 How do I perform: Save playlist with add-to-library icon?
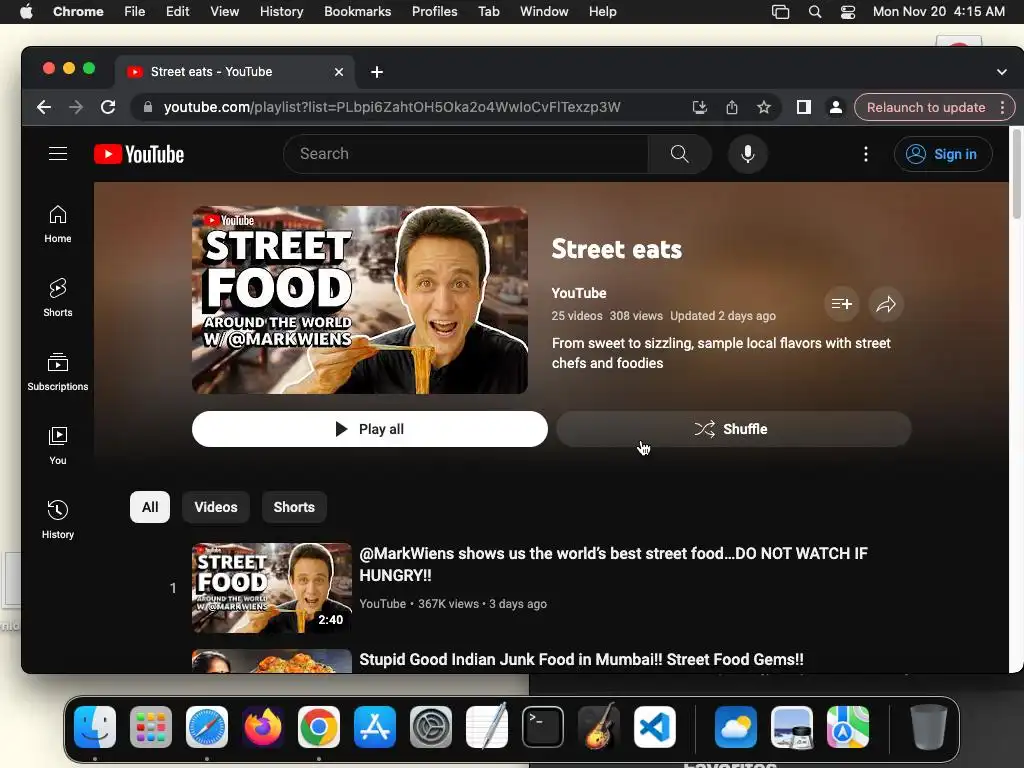tap(841, 304)
